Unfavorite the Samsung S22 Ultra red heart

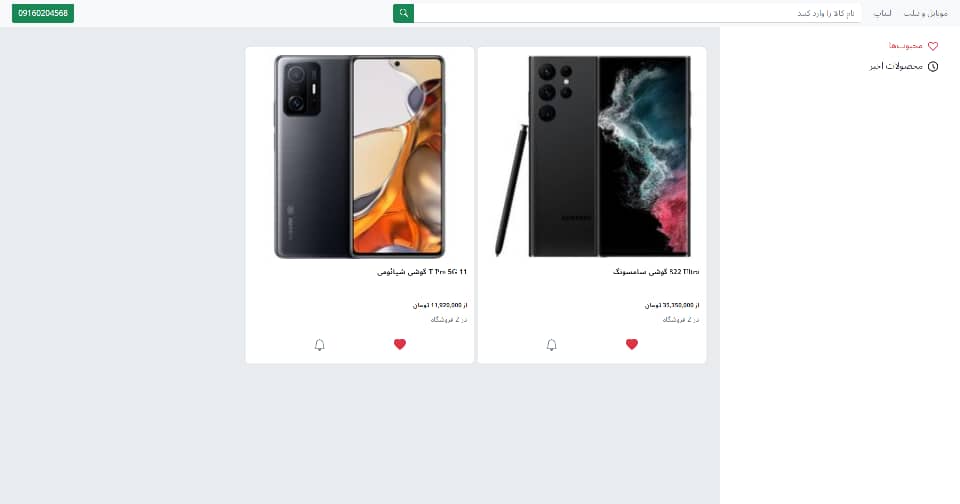pos(632,344)
